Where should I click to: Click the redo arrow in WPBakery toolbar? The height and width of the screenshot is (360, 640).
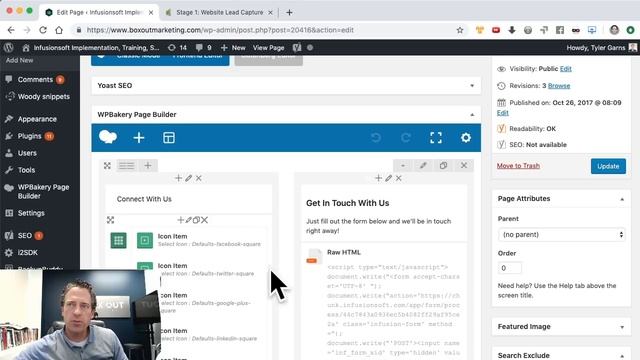point(405,138)
